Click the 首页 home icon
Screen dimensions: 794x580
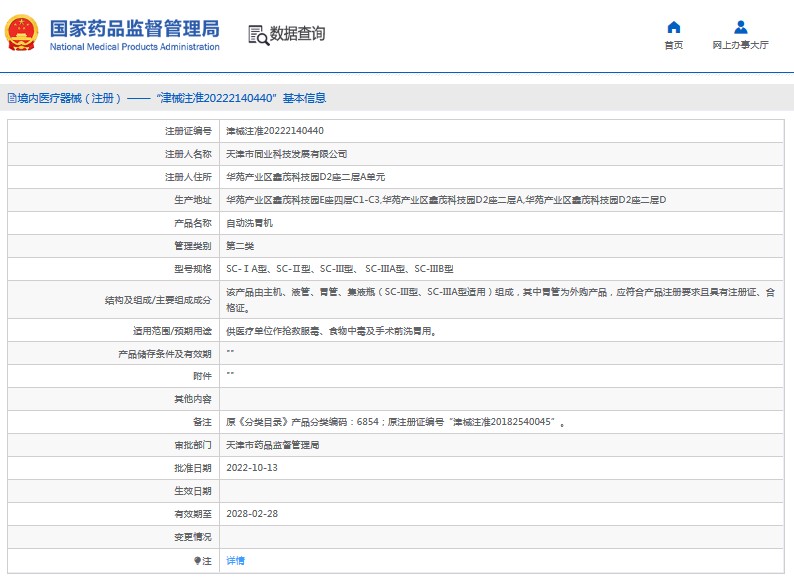(673, 27)
